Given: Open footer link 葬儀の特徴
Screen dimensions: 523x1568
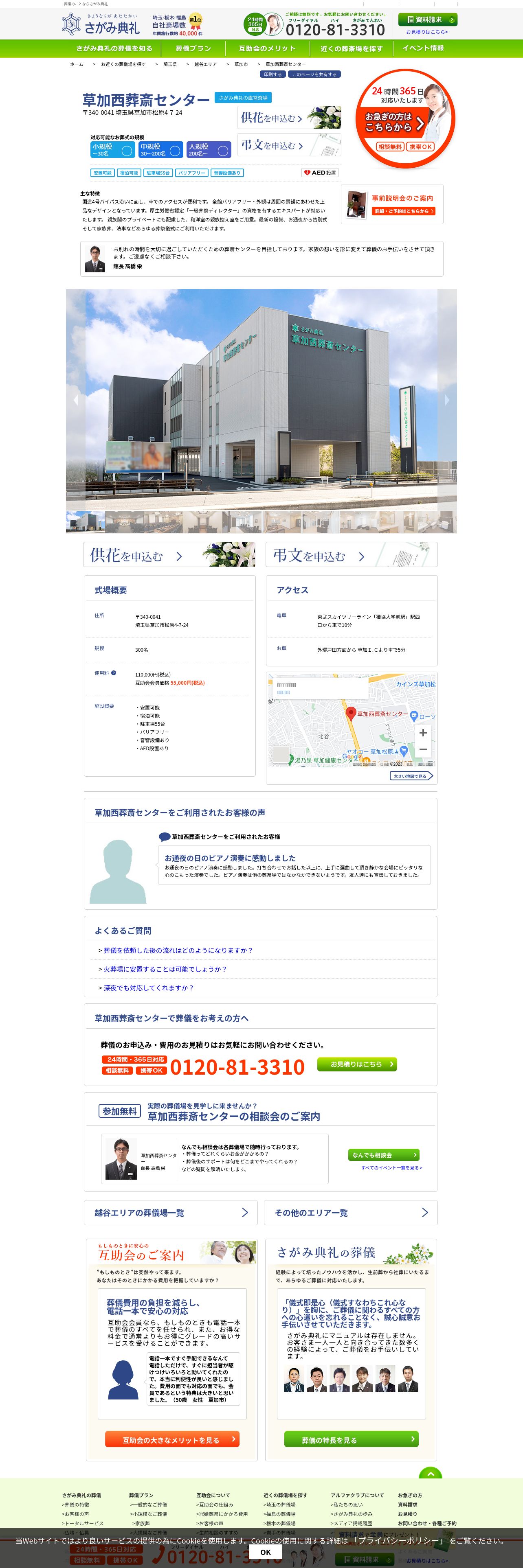Looking at the screenshot, I should click(75, 1504).
